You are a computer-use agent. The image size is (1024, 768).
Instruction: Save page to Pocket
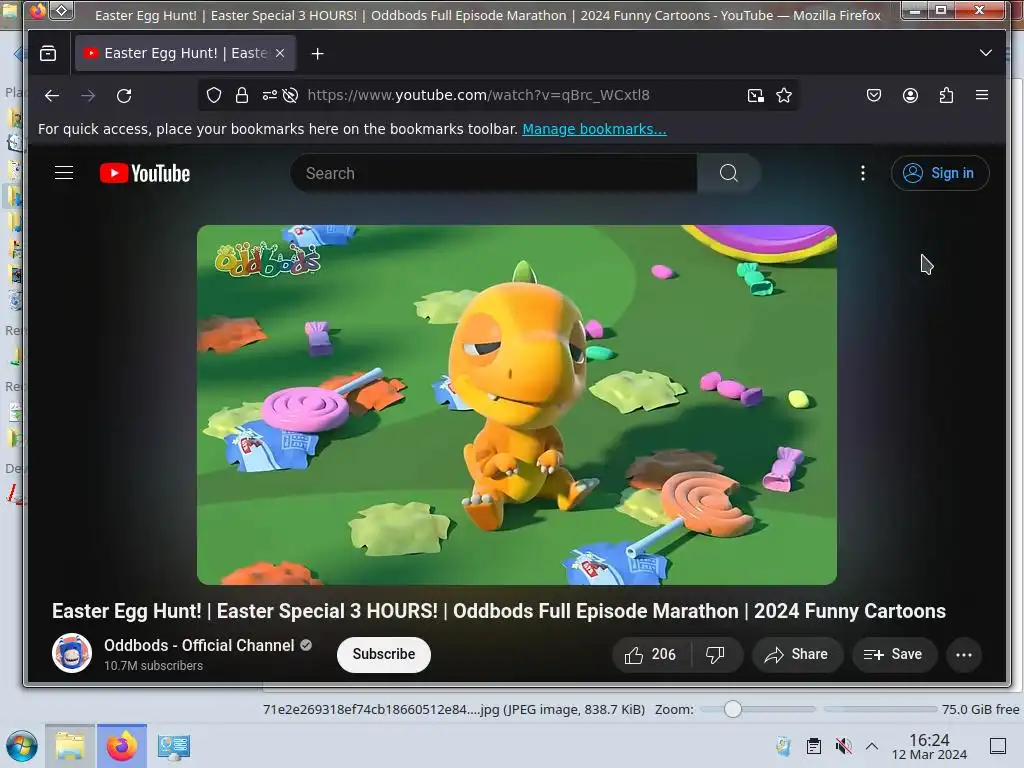click(x=874, y=95)
